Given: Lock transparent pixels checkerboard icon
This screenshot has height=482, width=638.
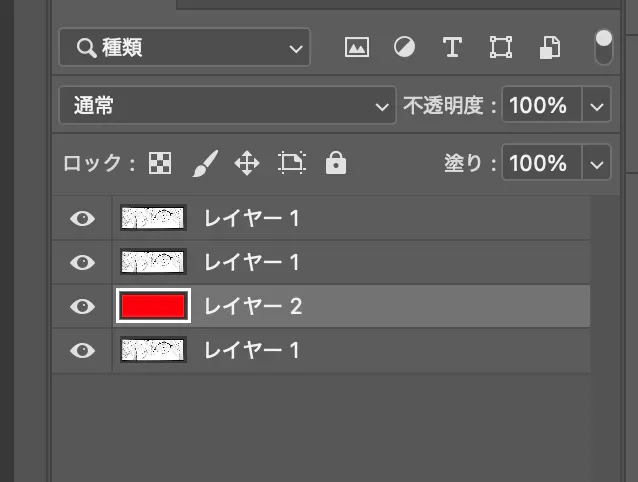Looking at the screenshot, I should click(x=160, y=164).
